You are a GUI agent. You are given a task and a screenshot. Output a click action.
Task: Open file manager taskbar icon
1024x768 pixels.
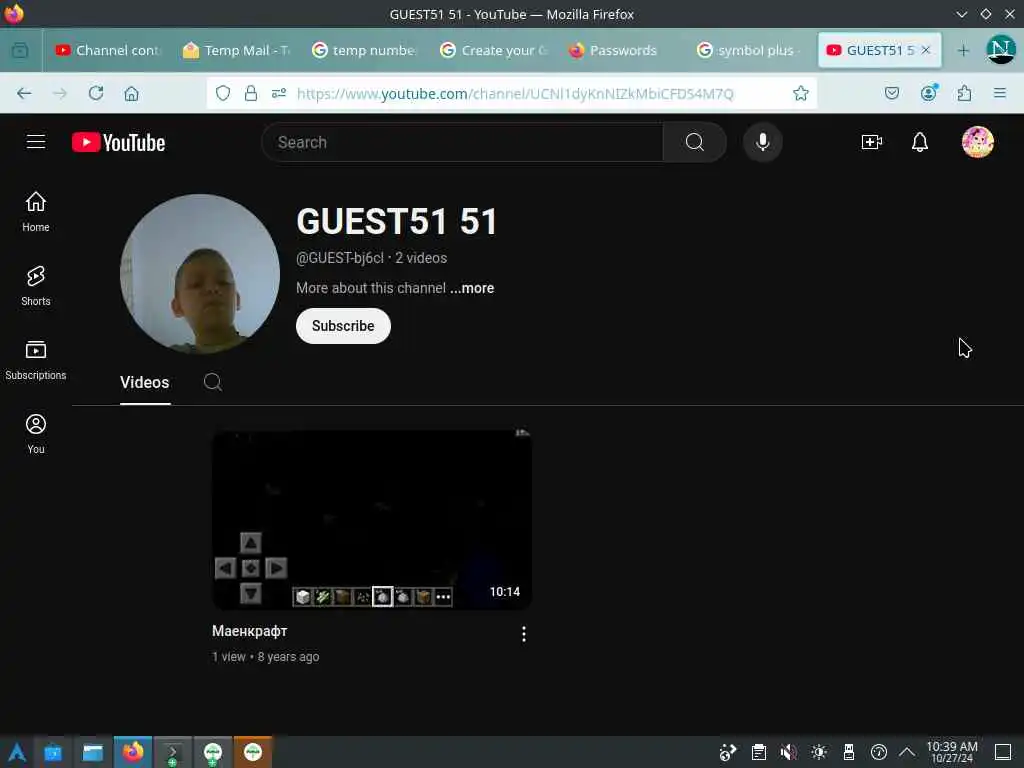pyautogui.click(x=93, y=752)
